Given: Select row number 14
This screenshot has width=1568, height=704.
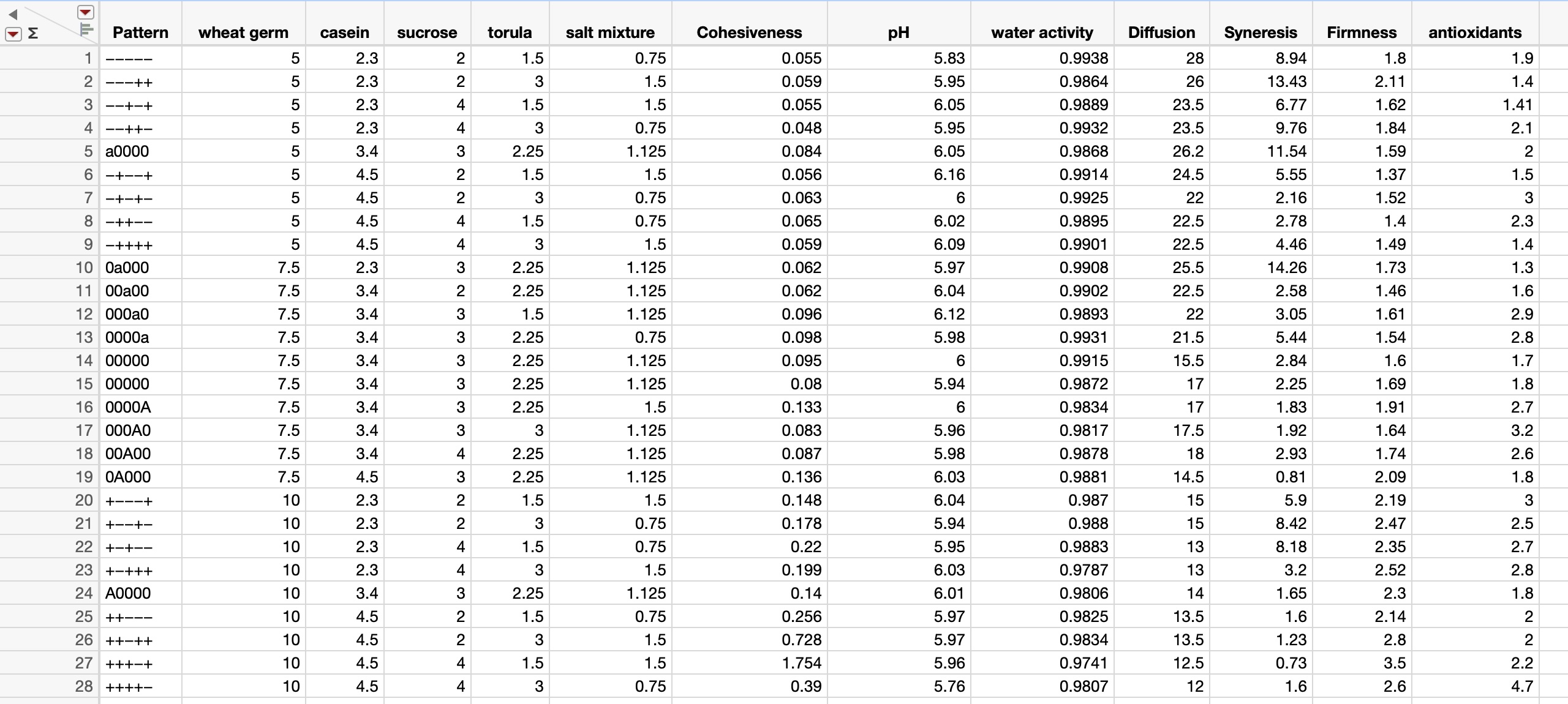Looking at the screenshot, I should [84, 361].
